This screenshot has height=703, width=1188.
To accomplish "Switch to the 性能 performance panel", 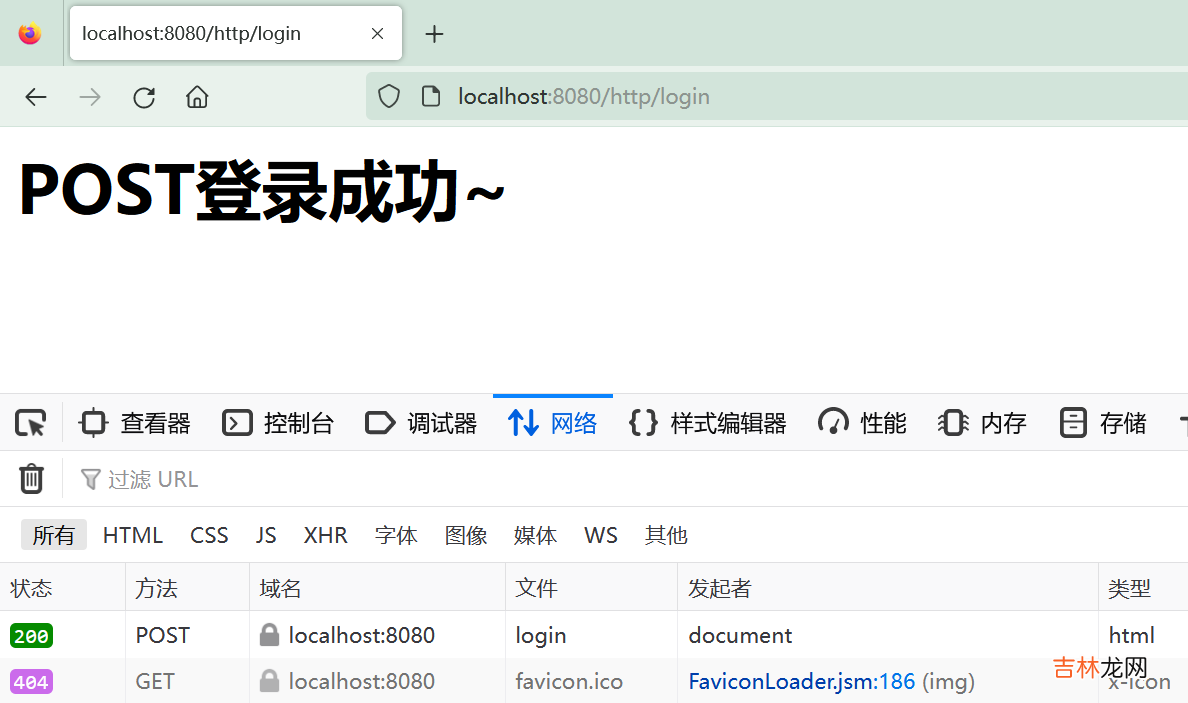I will [863, 424].
